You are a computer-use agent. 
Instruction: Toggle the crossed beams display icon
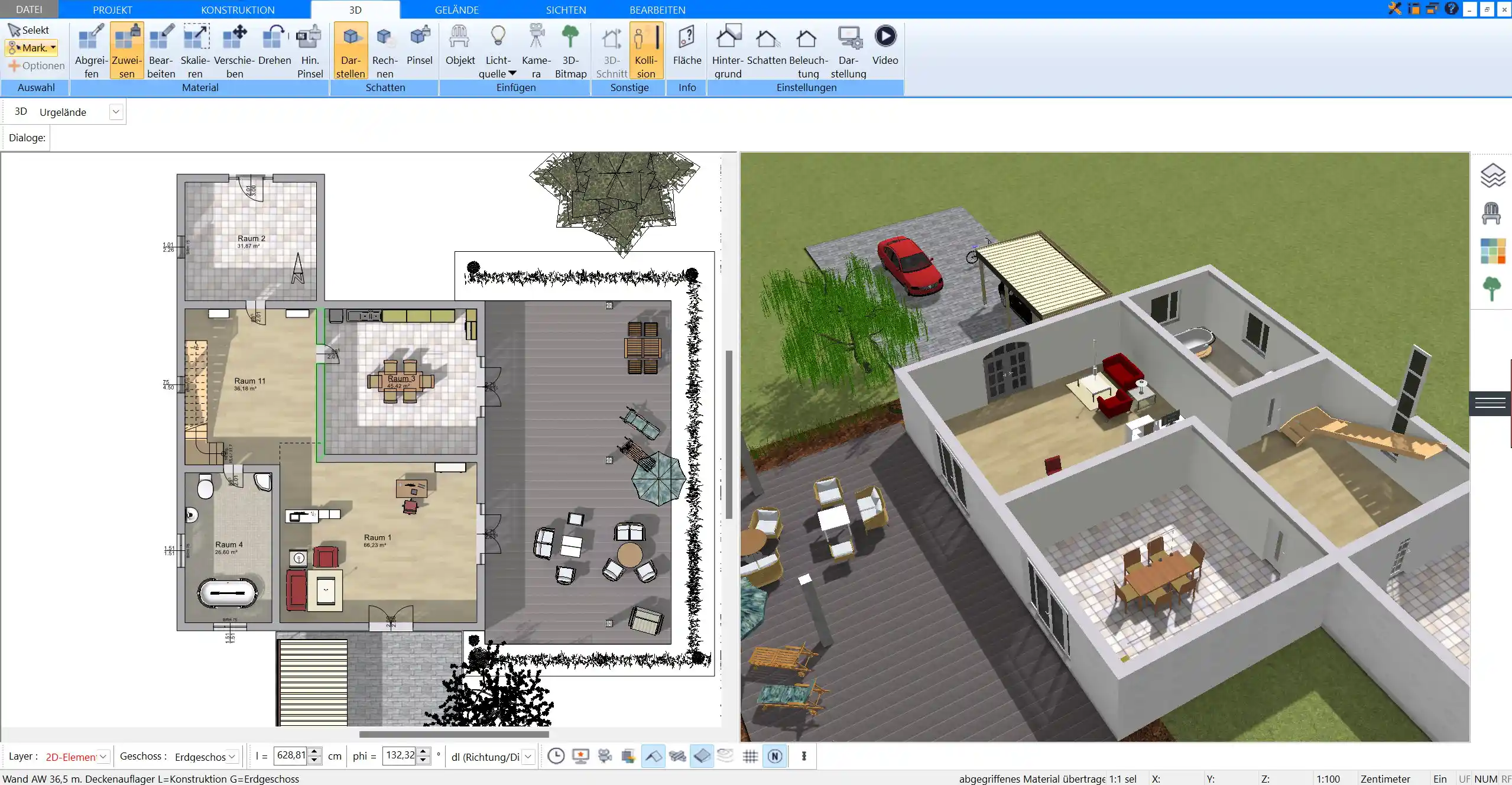coord(677,755)
